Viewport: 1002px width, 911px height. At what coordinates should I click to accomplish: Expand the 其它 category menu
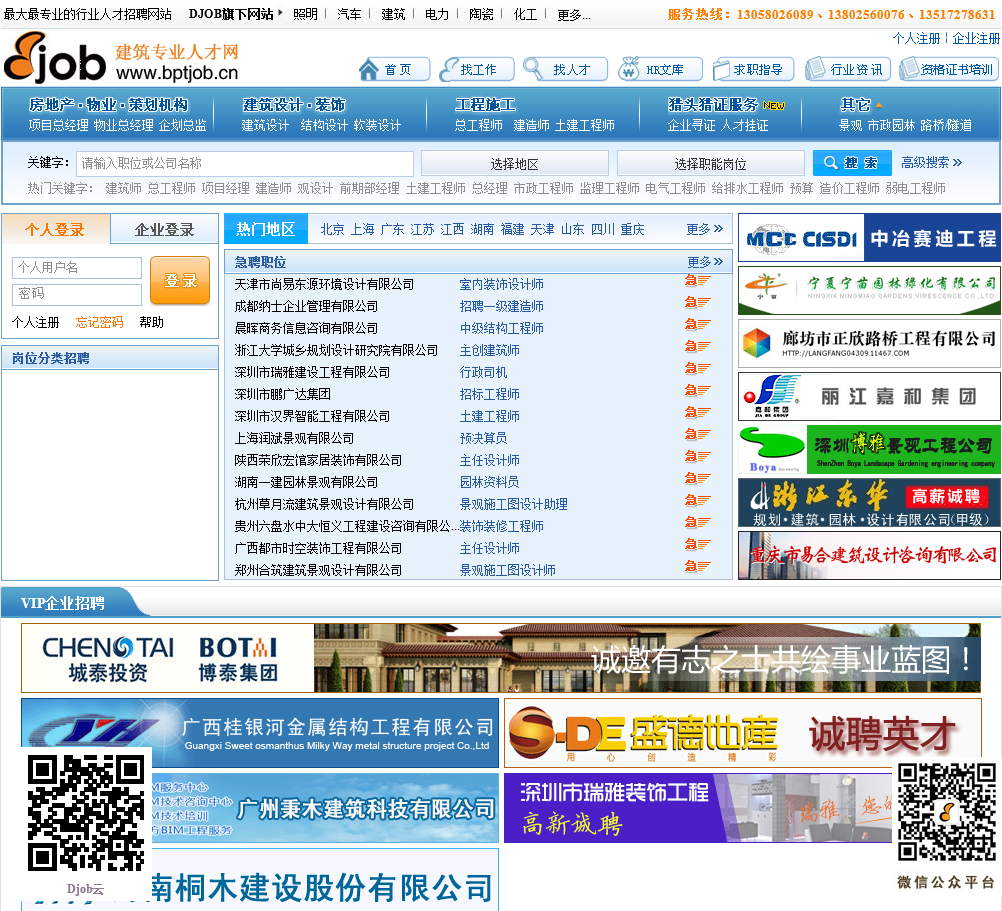point(860,104)
